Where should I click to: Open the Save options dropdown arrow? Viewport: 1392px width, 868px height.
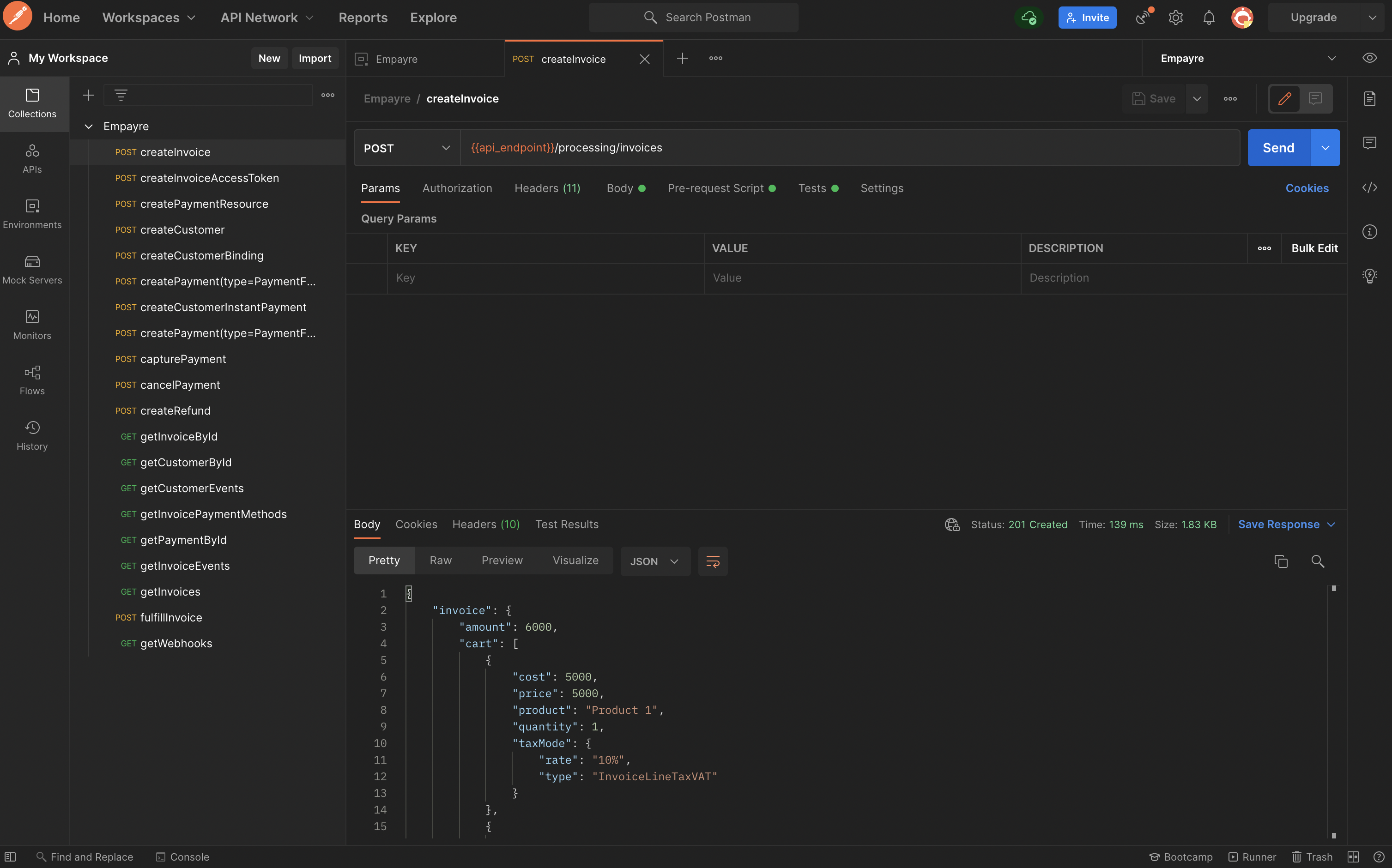click(1196, 99)
